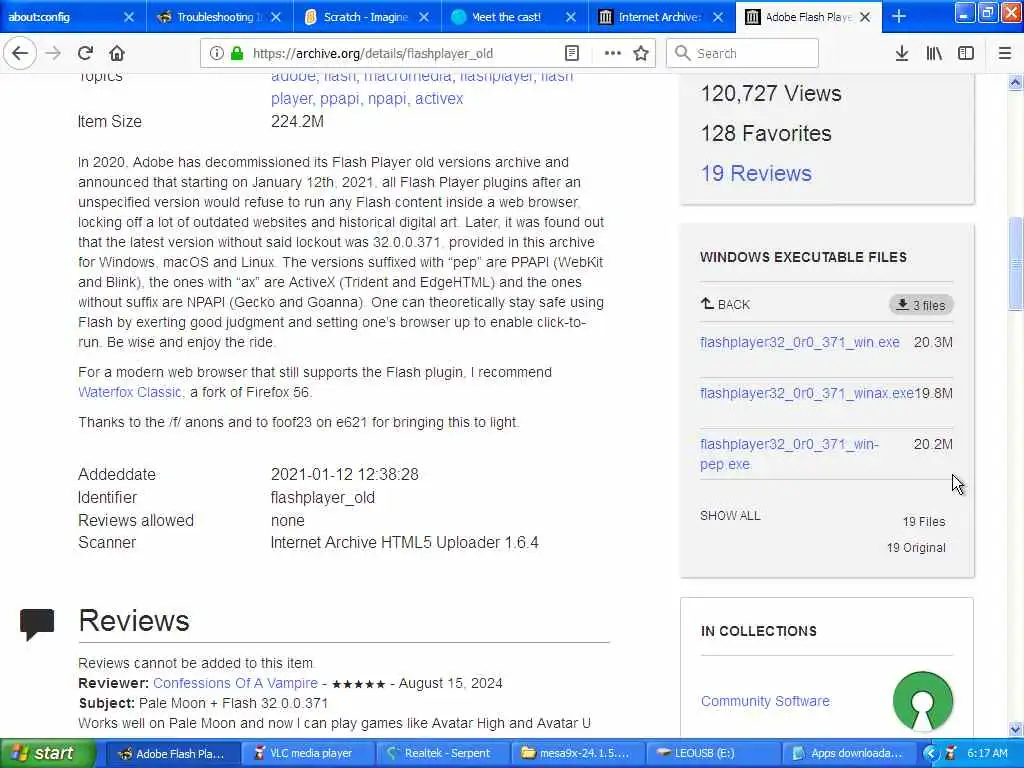Viewport: 1024px width, 768px height.
Task: Toggle the sidebar view
Action: pos(966,54)
